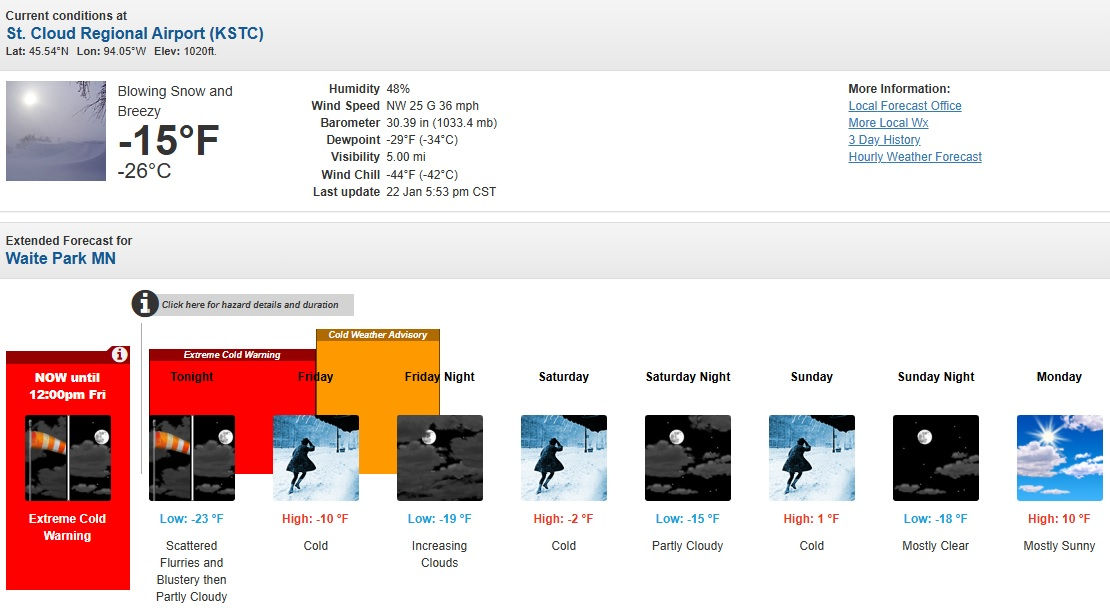Click the Saturday cold forecast icon
1110x610 pixels.
564,458
